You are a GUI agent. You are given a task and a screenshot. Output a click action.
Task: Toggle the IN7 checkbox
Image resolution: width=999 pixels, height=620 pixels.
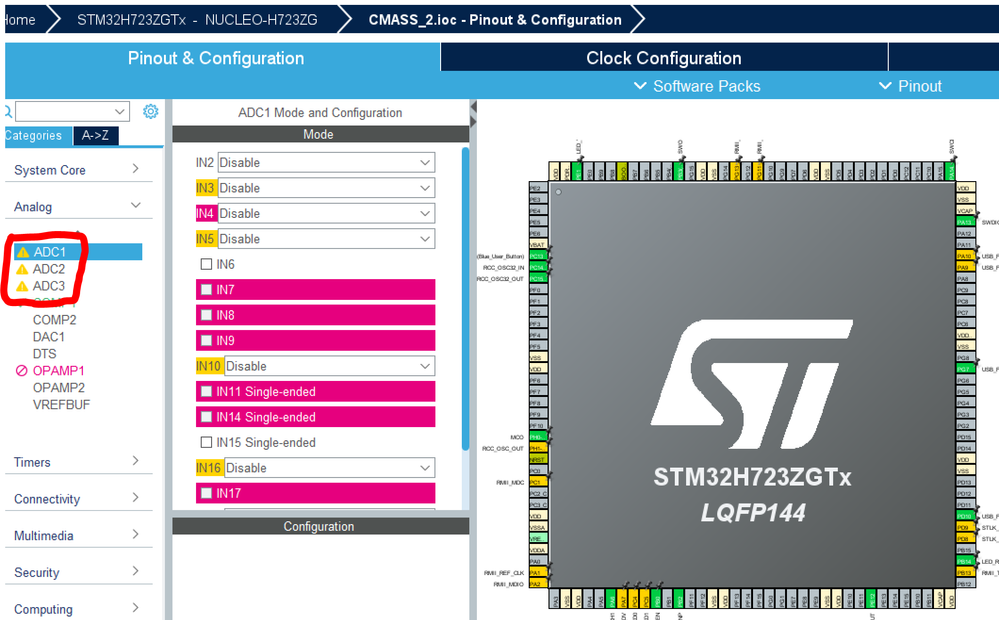pyautogui.click(x=206, y=289)
